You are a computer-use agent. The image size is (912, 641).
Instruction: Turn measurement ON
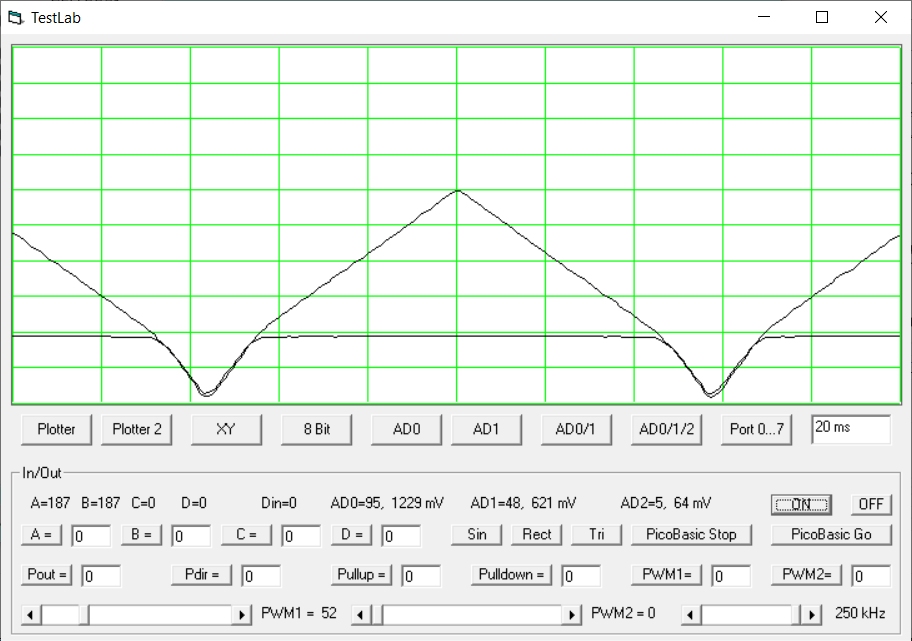801,504
